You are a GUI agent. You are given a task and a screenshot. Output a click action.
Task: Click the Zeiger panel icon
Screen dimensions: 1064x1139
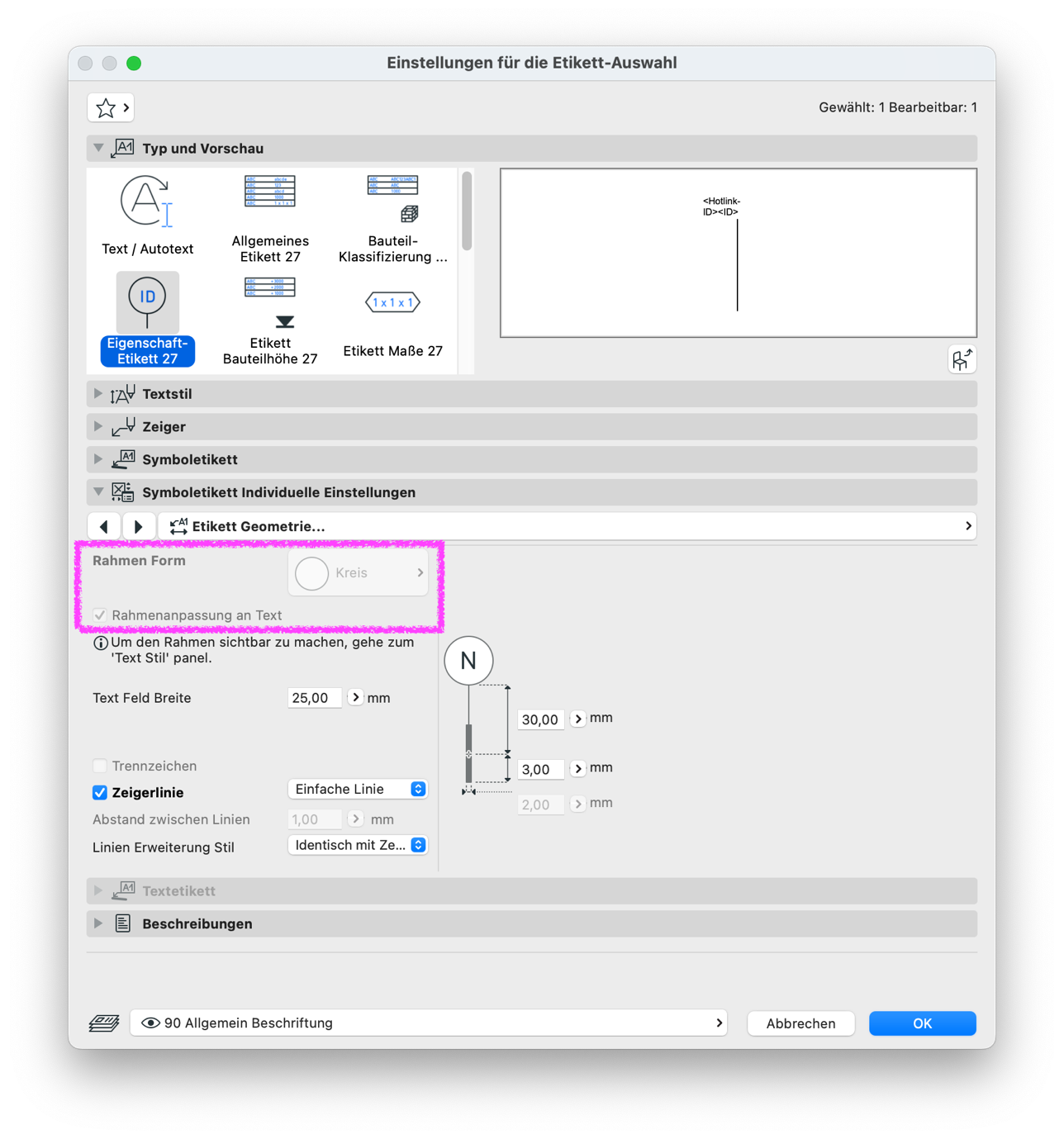click(123, 427)
